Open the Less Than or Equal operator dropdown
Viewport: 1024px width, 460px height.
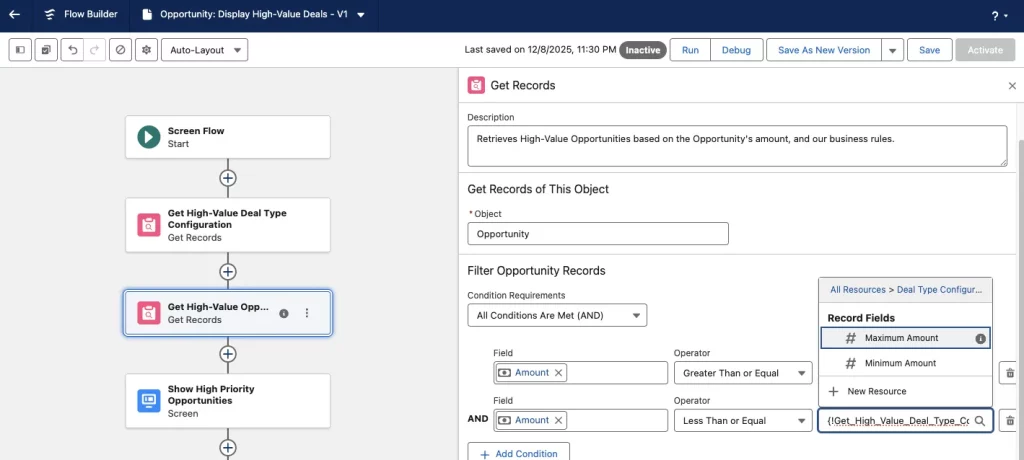[743, 420]
